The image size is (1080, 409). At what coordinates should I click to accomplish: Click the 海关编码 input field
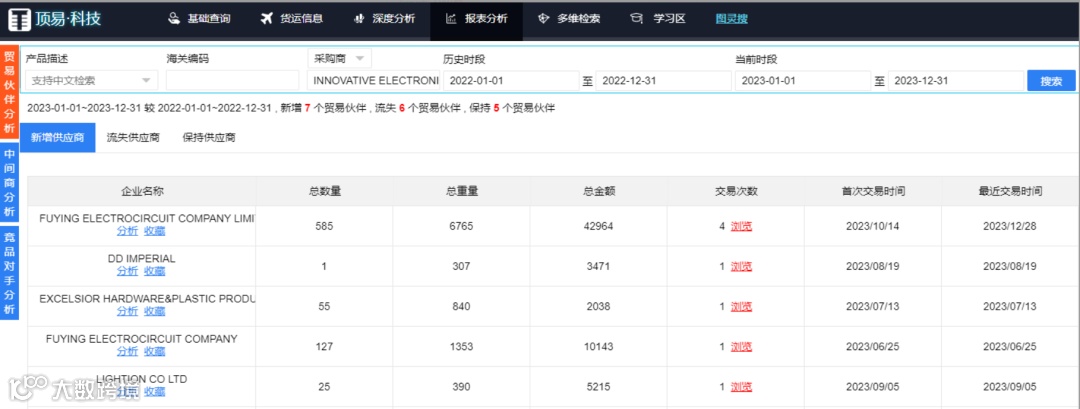[233, 81]
